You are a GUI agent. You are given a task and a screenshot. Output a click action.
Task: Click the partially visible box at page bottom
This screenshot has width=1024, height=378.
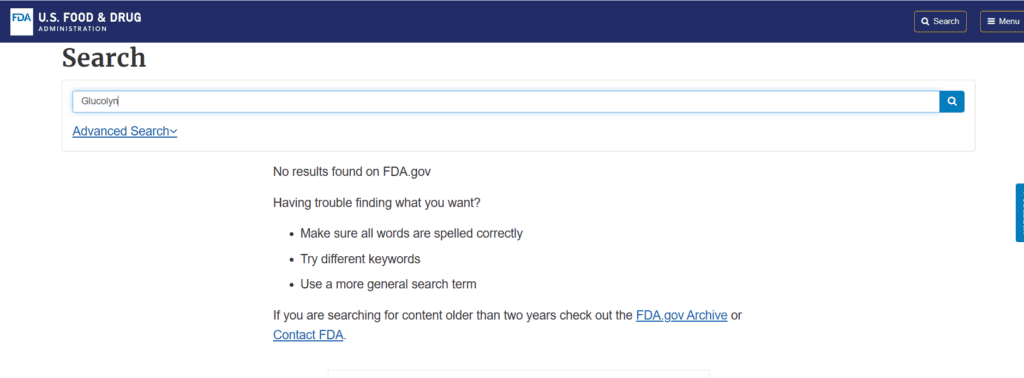pyautogui.click(x=519, y=373)
